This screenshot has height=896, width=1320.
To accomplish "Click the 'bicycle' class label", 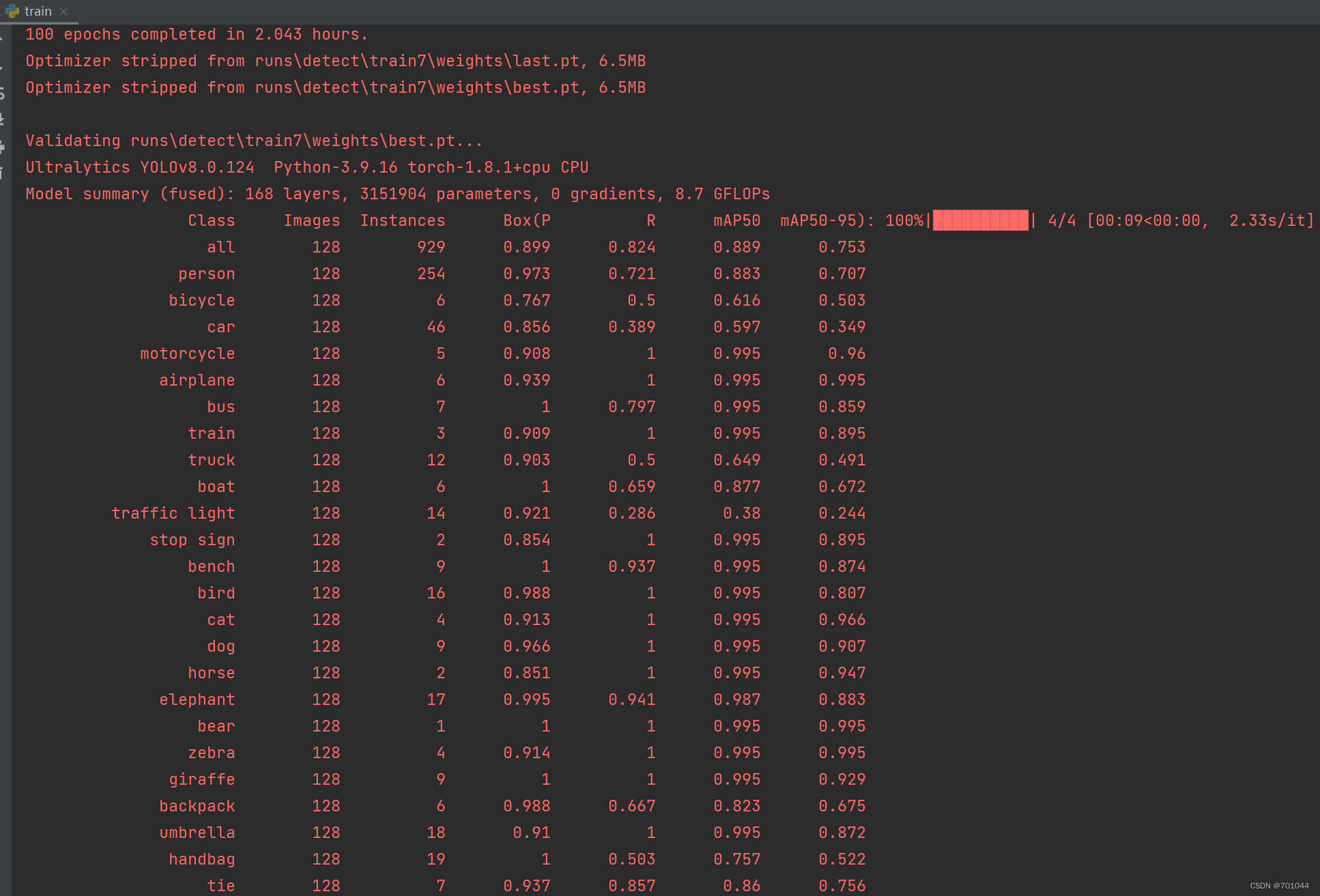I will tap(202, 300).
